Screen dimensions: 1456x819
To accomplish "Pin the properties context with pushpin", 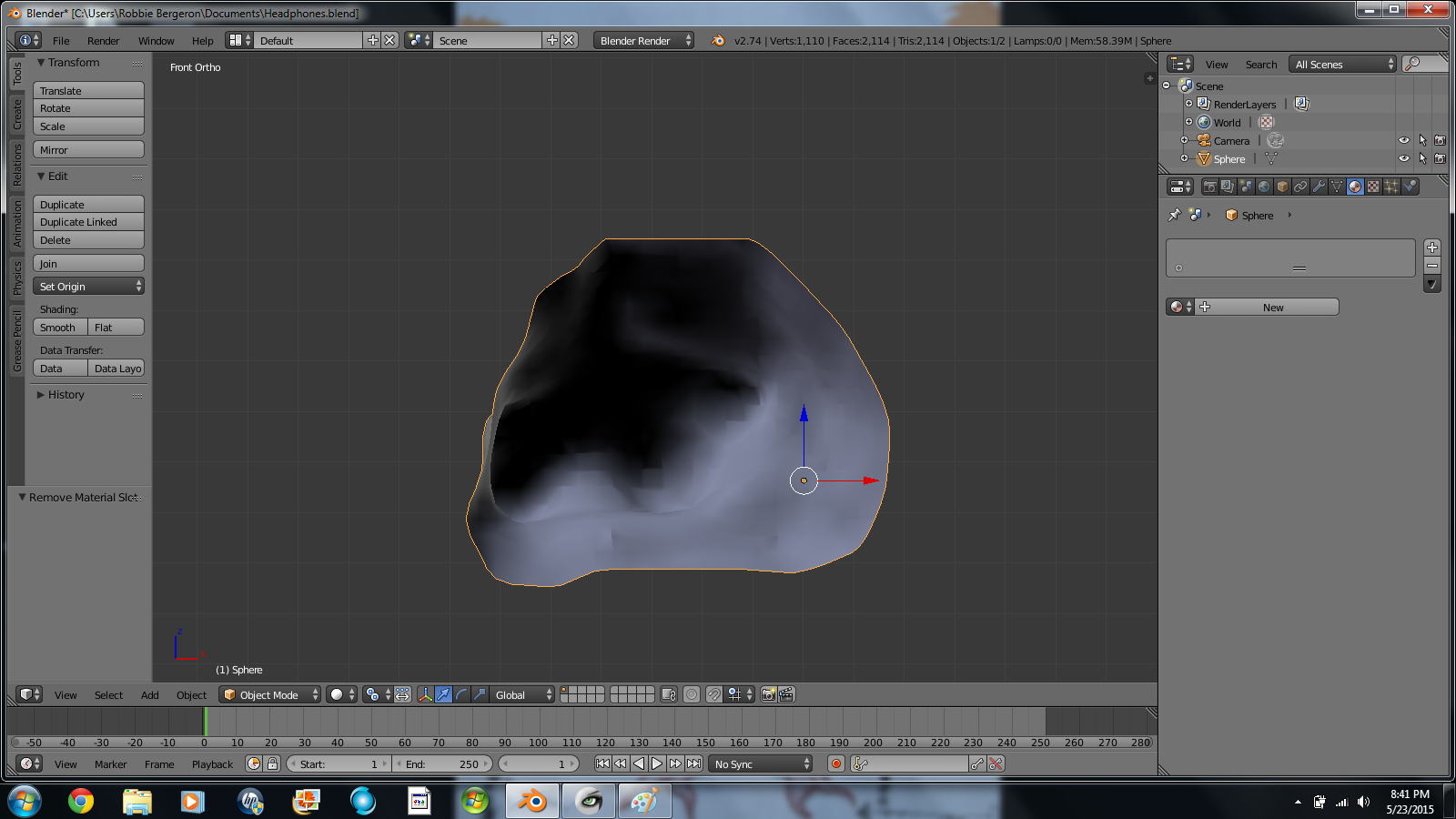I will coord(1175,216).
